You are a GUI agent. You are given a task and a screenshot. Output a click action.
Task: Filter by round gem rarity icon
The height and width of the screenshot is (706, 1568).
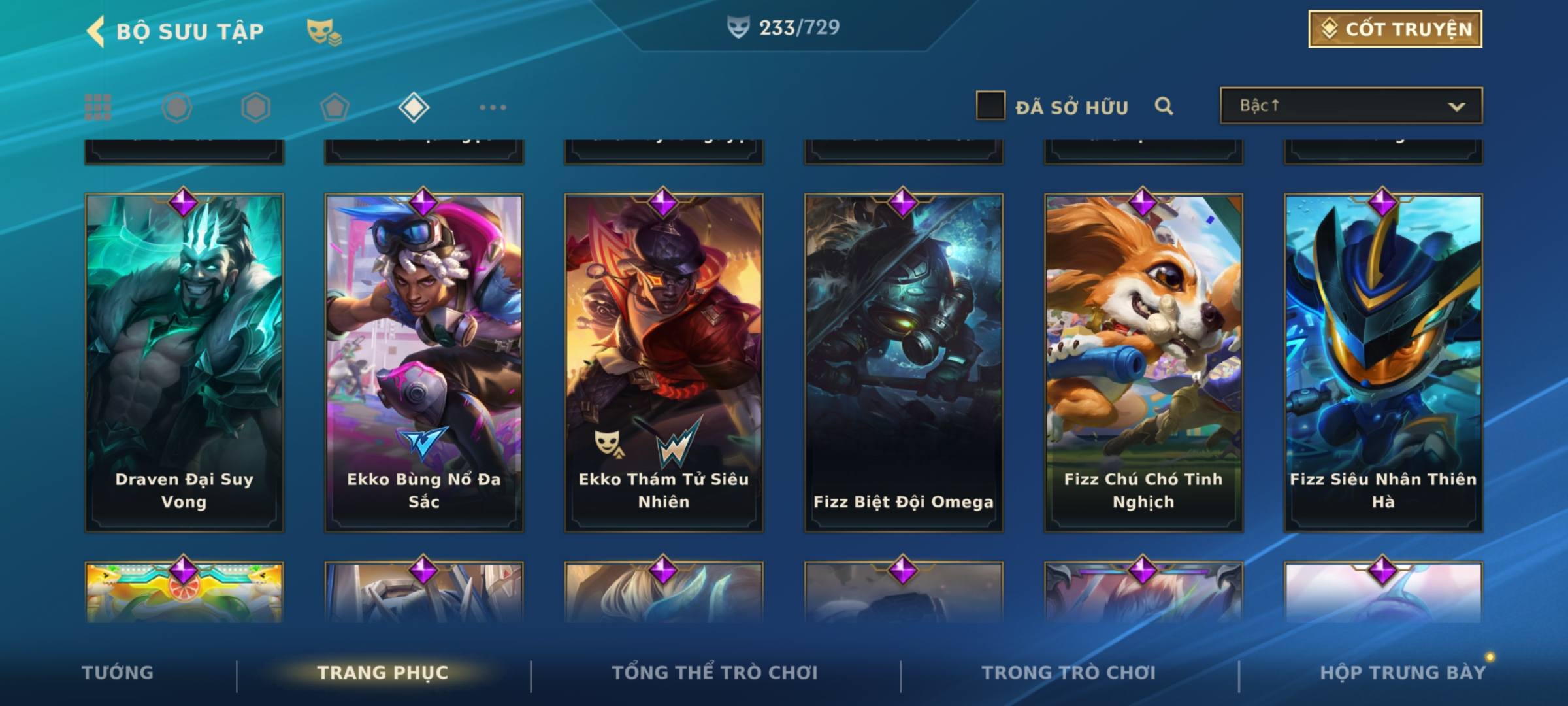(177, 107)
